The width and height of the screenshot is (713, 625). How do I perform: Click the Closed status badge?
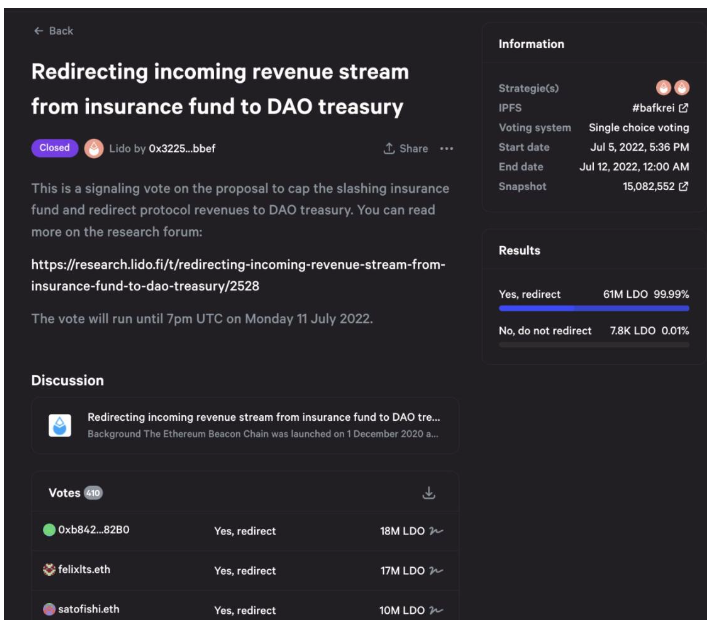pyautogui.click(x=55, y=148)
